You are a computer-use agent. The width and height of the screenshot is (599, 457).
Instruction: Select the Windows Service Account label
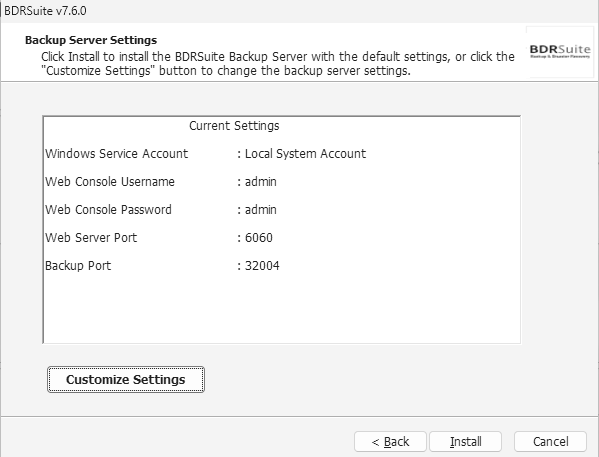pos(117,154)
